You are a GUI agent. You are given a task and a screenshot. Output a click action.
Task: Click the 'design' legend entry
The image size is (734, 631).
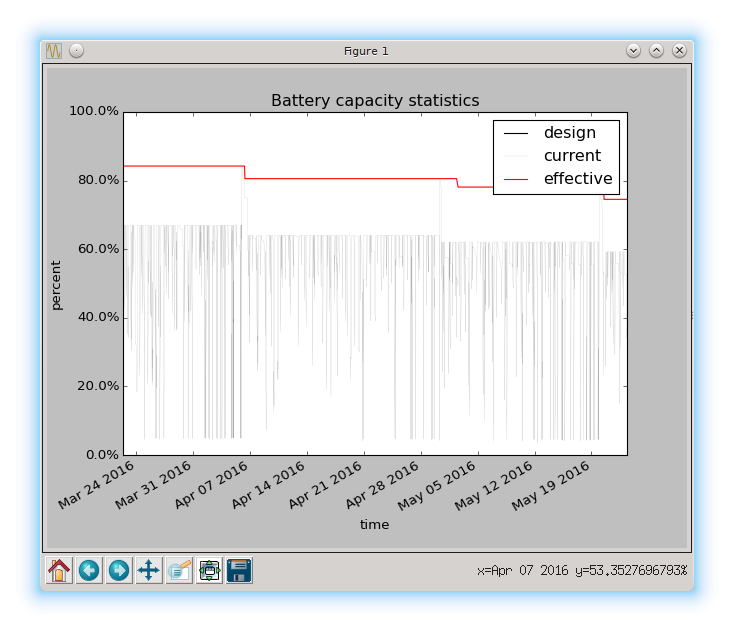[569, 132]
